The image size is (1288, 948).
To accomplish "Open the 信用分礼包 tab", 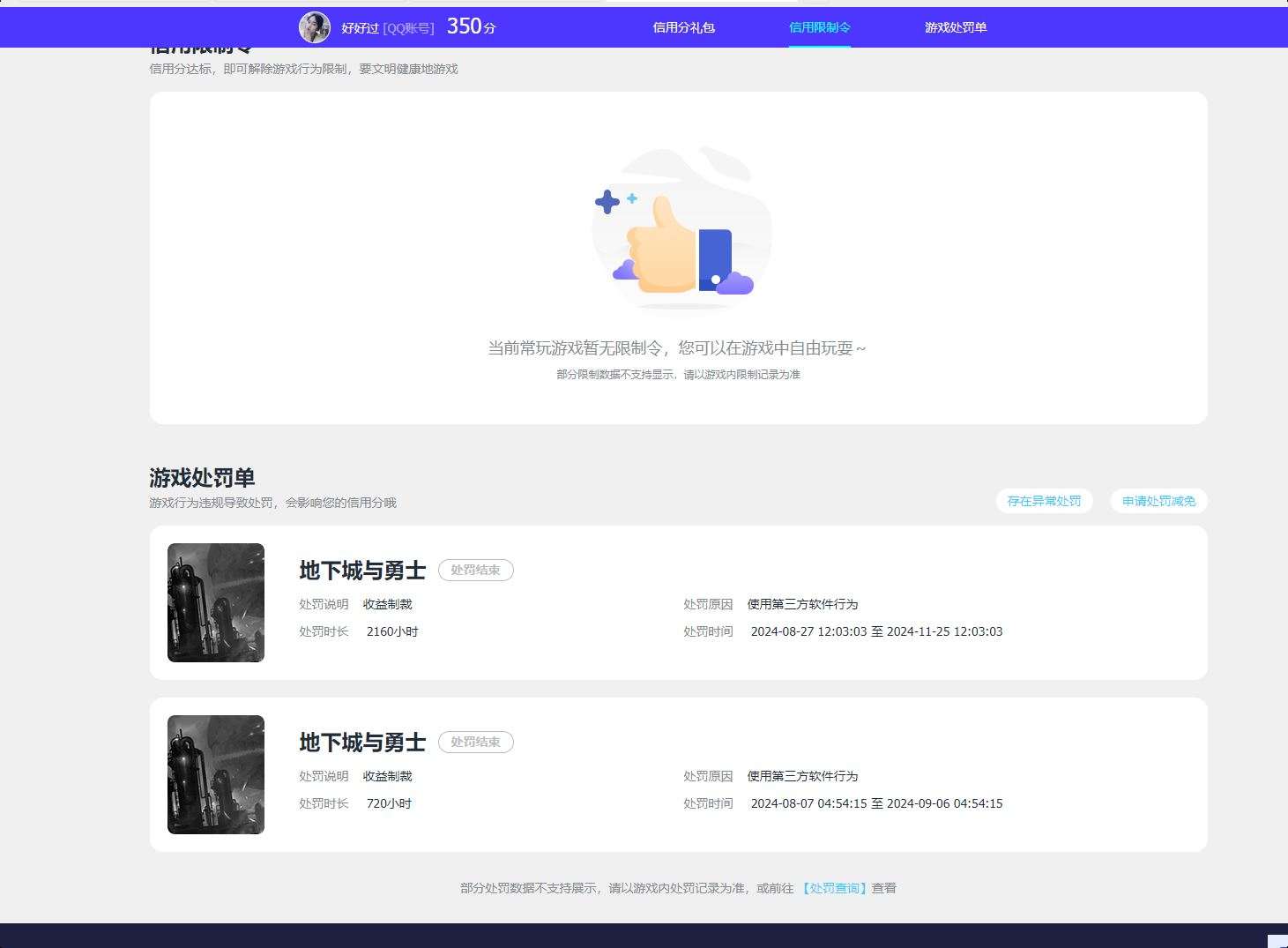I will (x=683, y=27).
